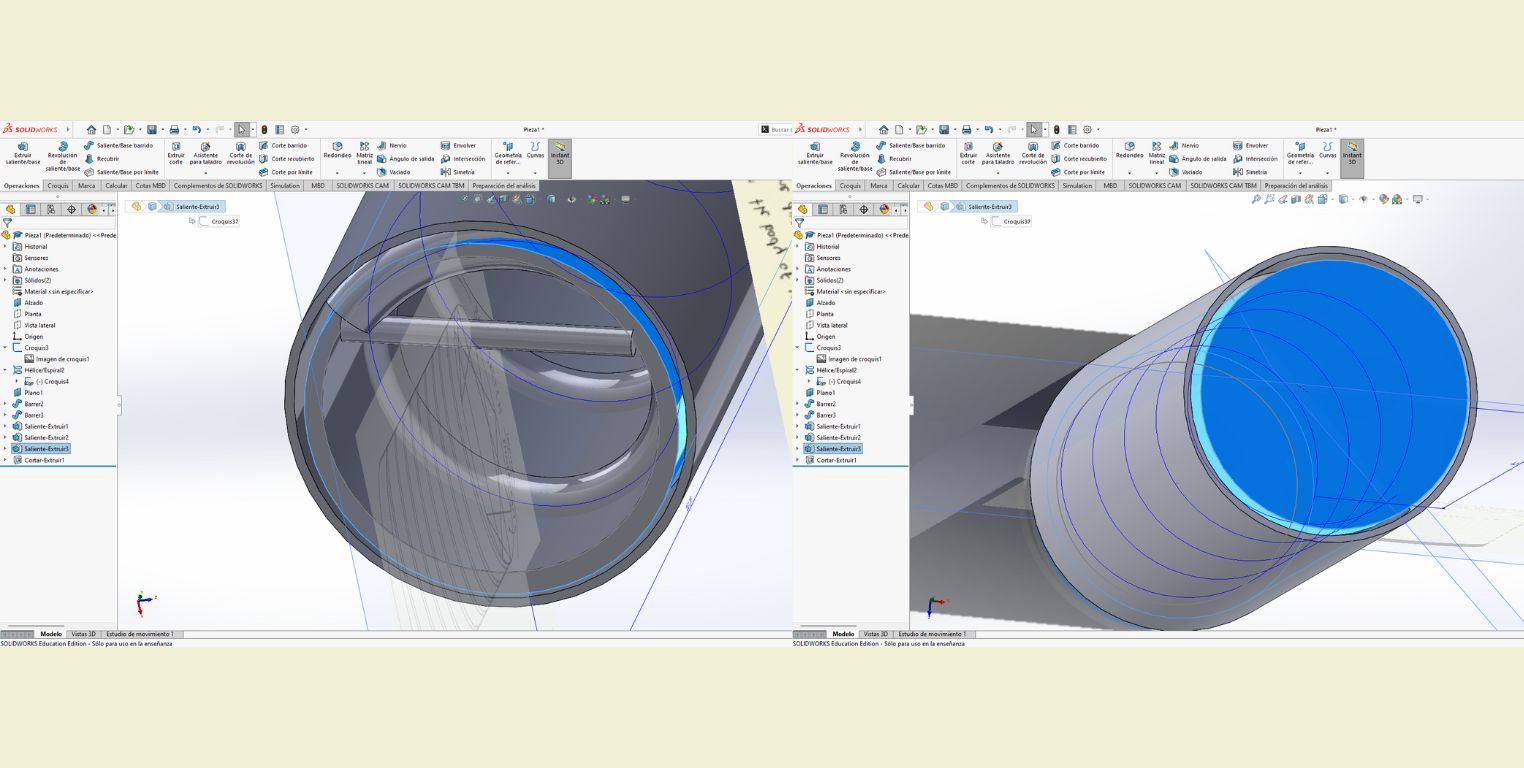Select Extruir saliente/base in left window

(22, 152)
